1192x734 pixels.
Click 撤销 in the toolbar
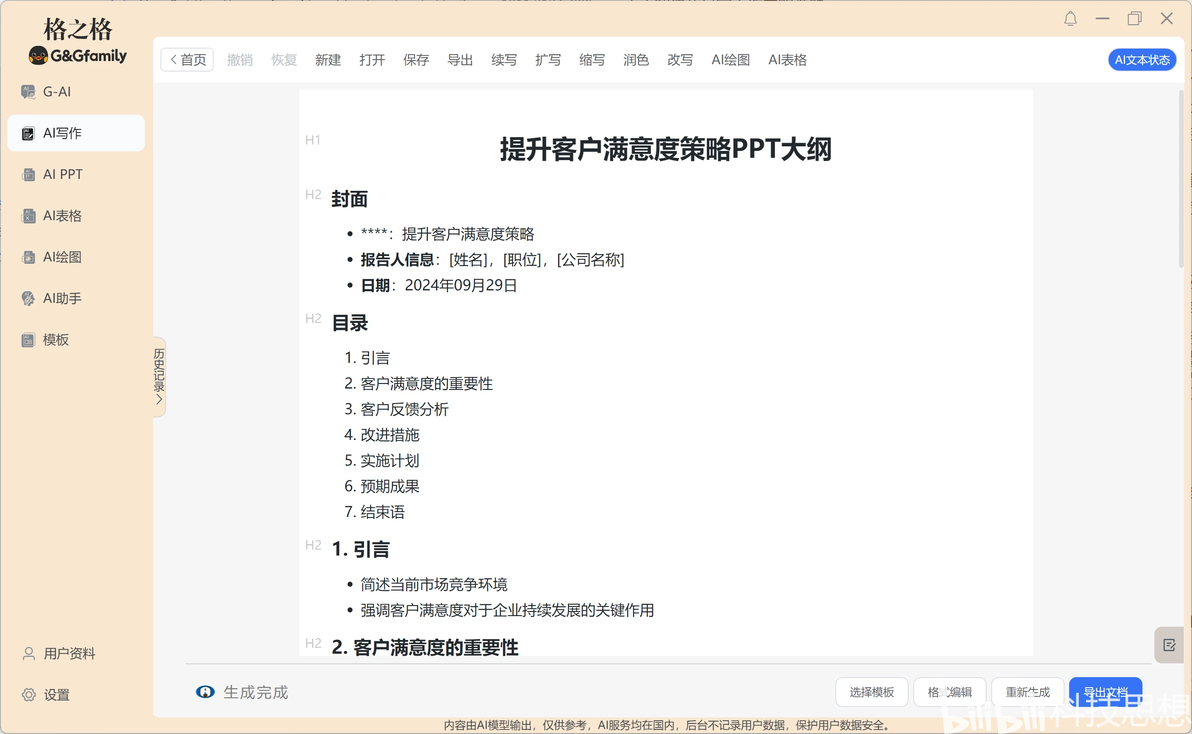coord(239,60)
